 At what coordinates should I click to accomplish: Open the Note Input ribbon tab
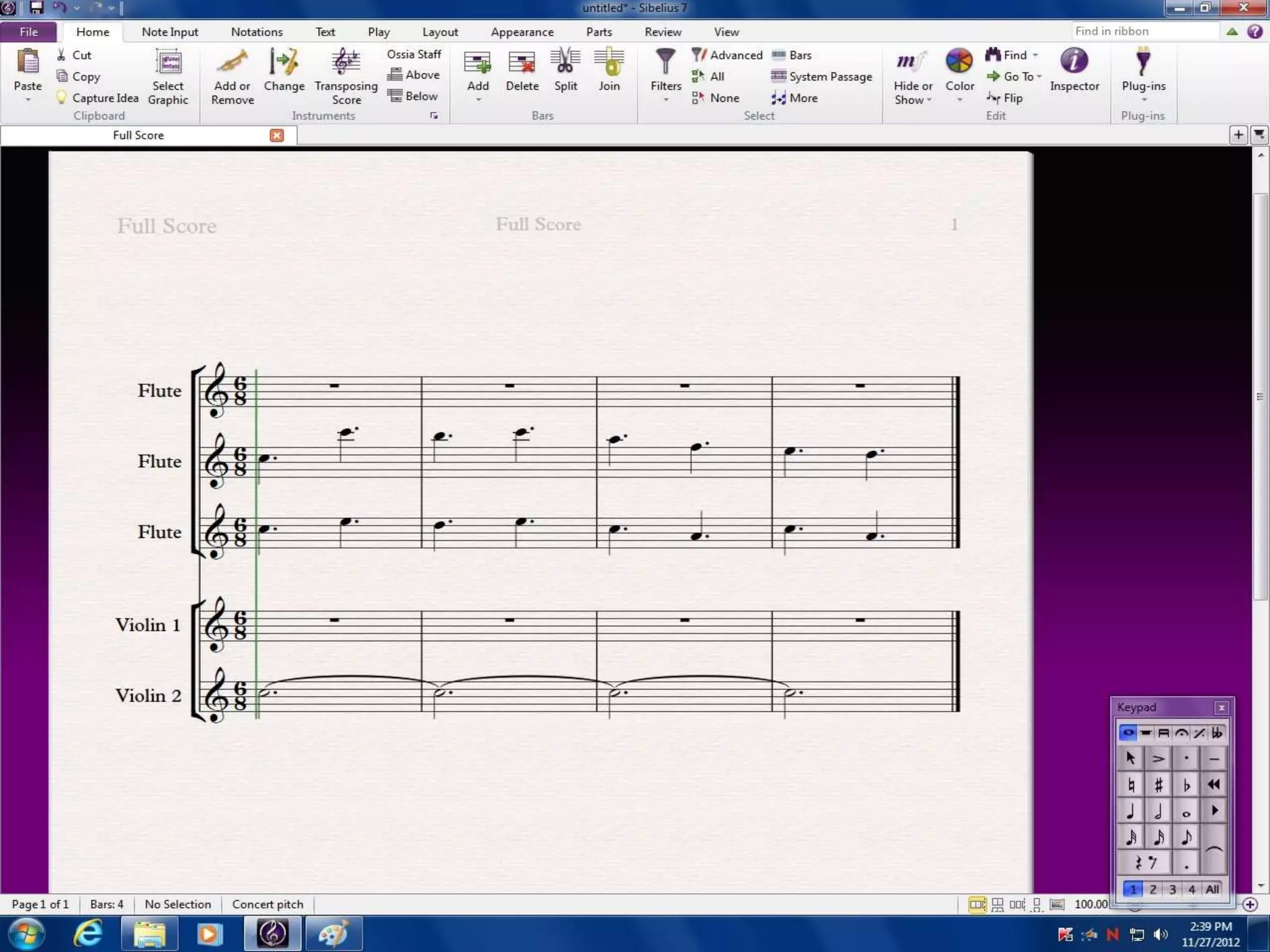click(x=169, y=32)
